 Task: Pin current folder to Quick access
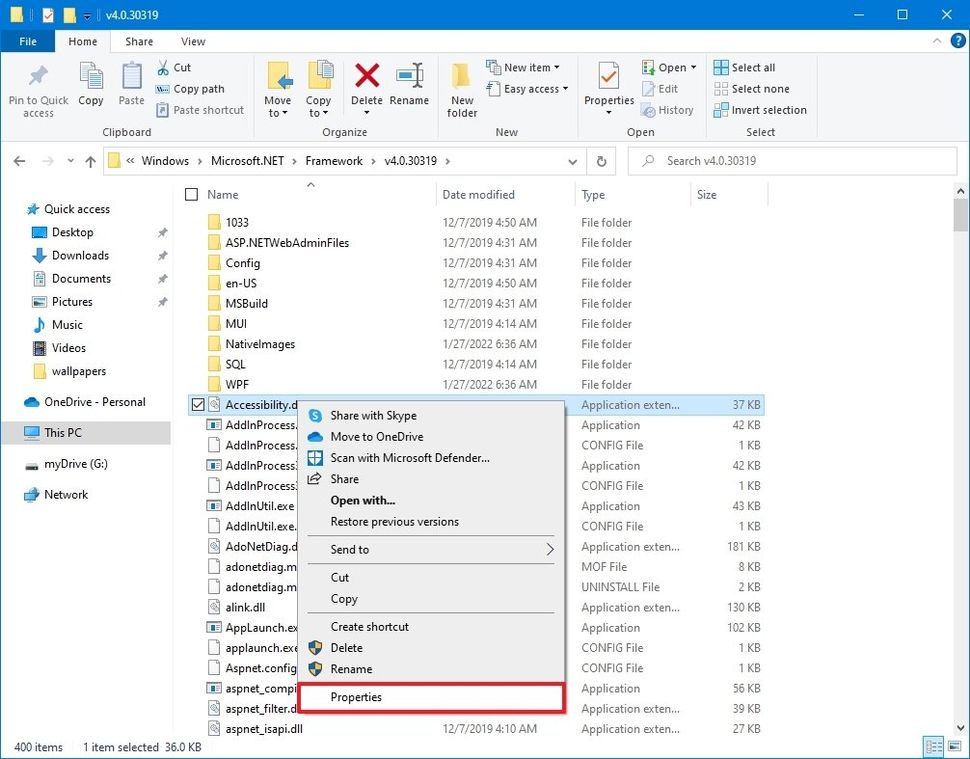(x=38, y=88)
